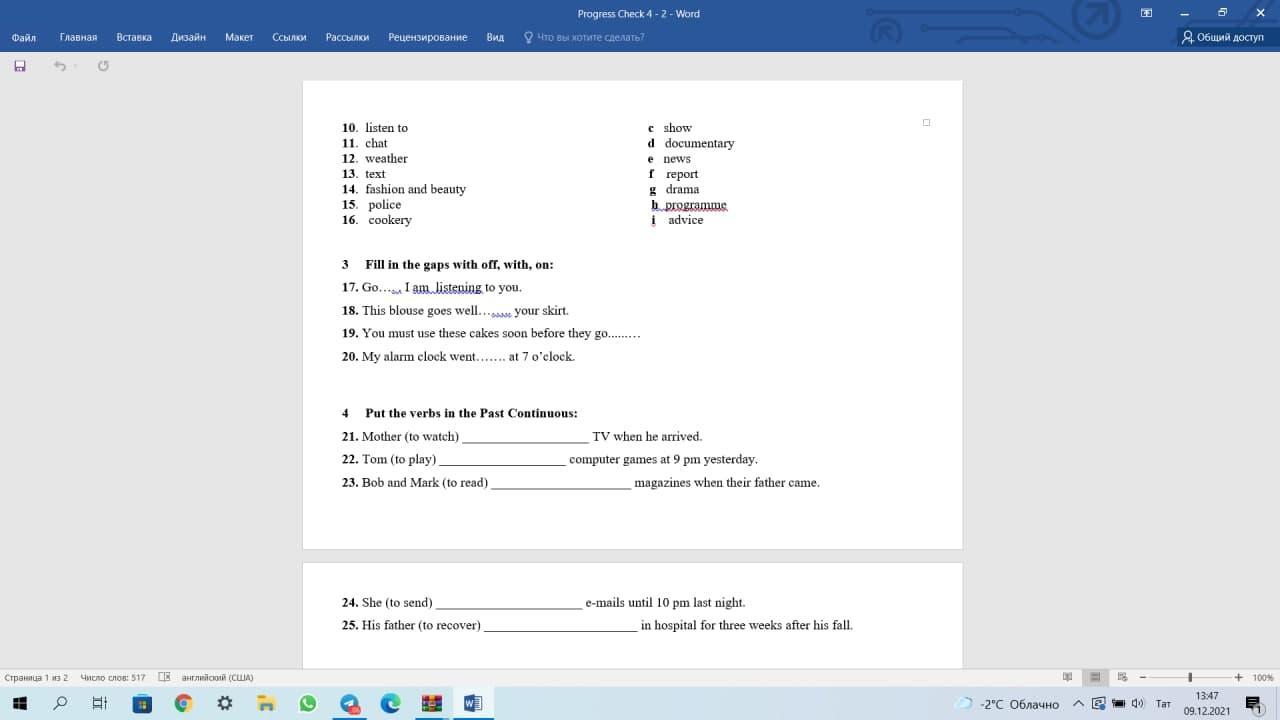Adjust the zoom slider handle
Screen dimensions: 1280x720
[1190, 677]
